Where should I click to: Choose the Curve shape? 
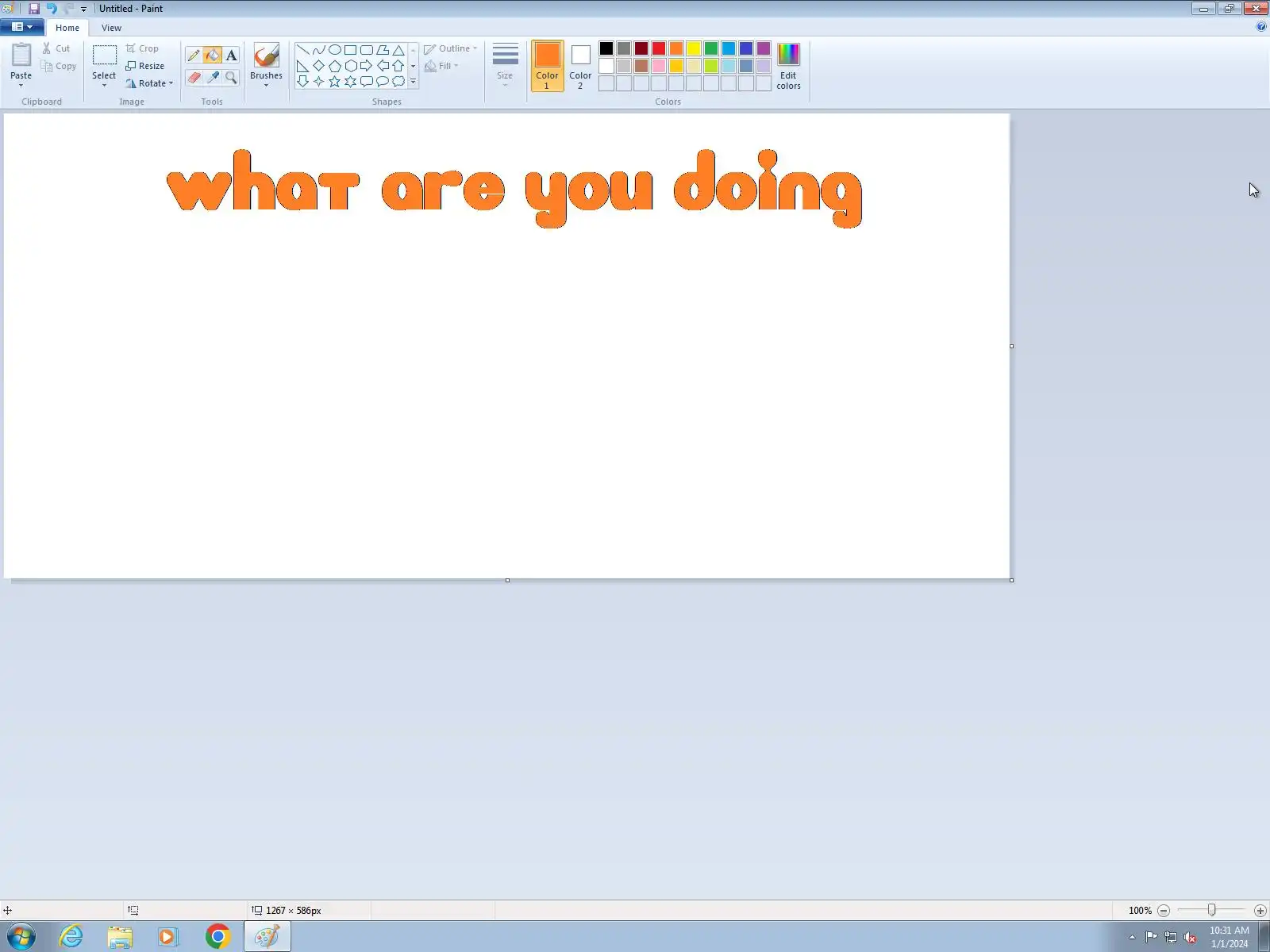319,50
